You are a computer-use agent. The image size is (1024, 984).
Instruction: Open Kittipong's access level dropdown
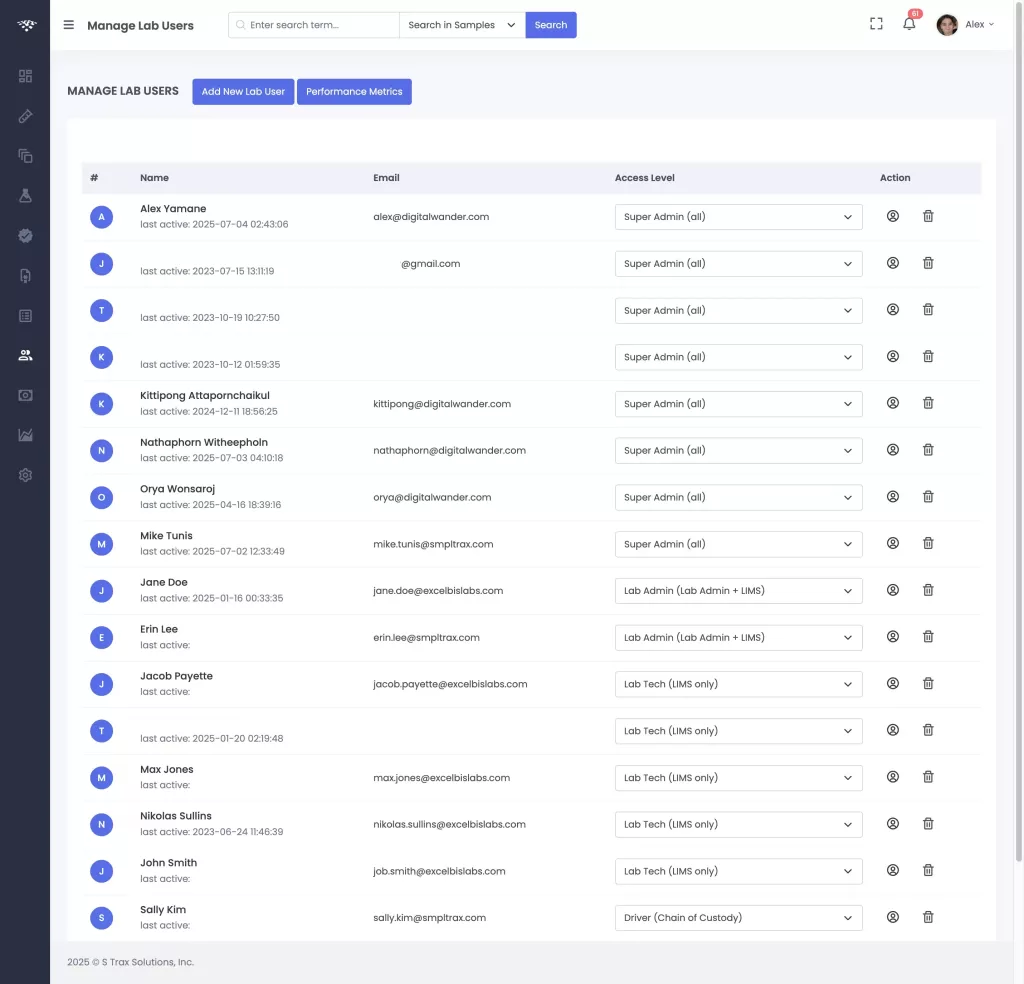click(738, 404)
